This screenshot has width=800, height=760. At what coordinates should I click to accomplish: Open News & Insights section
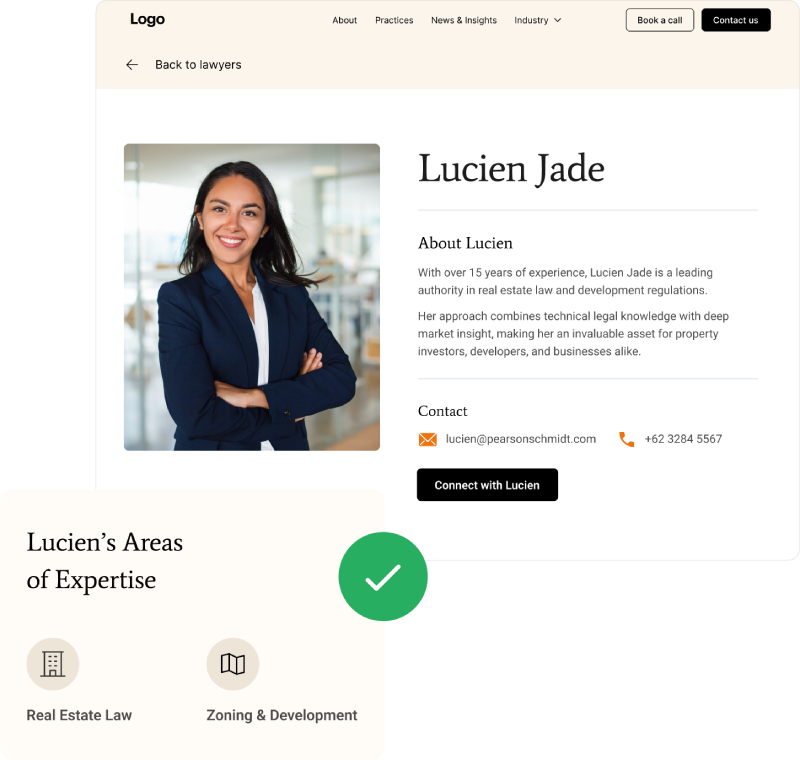coord(464,20)
